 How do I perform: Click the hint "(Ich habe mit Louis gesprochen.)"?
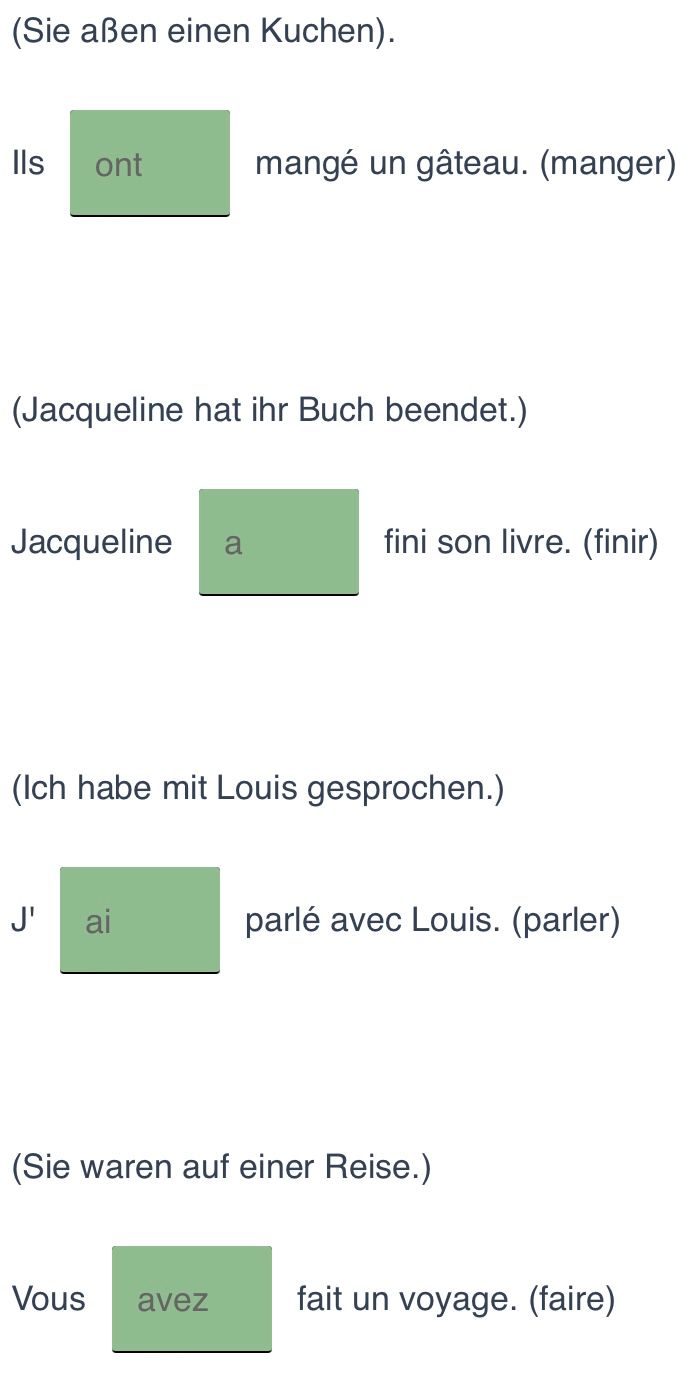[x=258, y=789]
